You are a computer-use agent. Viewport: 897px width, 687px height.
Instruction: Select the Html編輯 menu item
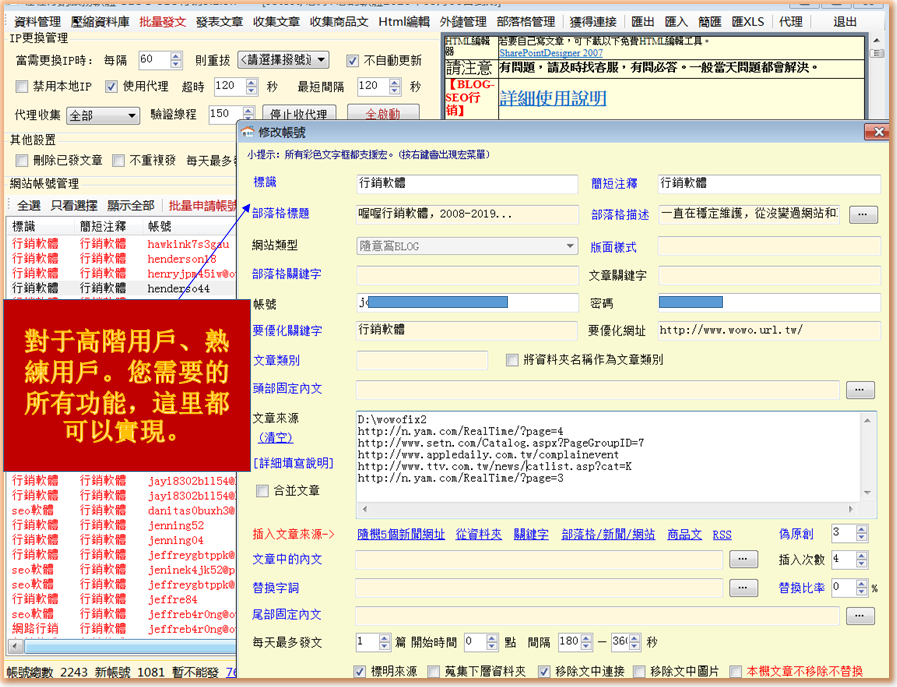(x=404, y=21)
